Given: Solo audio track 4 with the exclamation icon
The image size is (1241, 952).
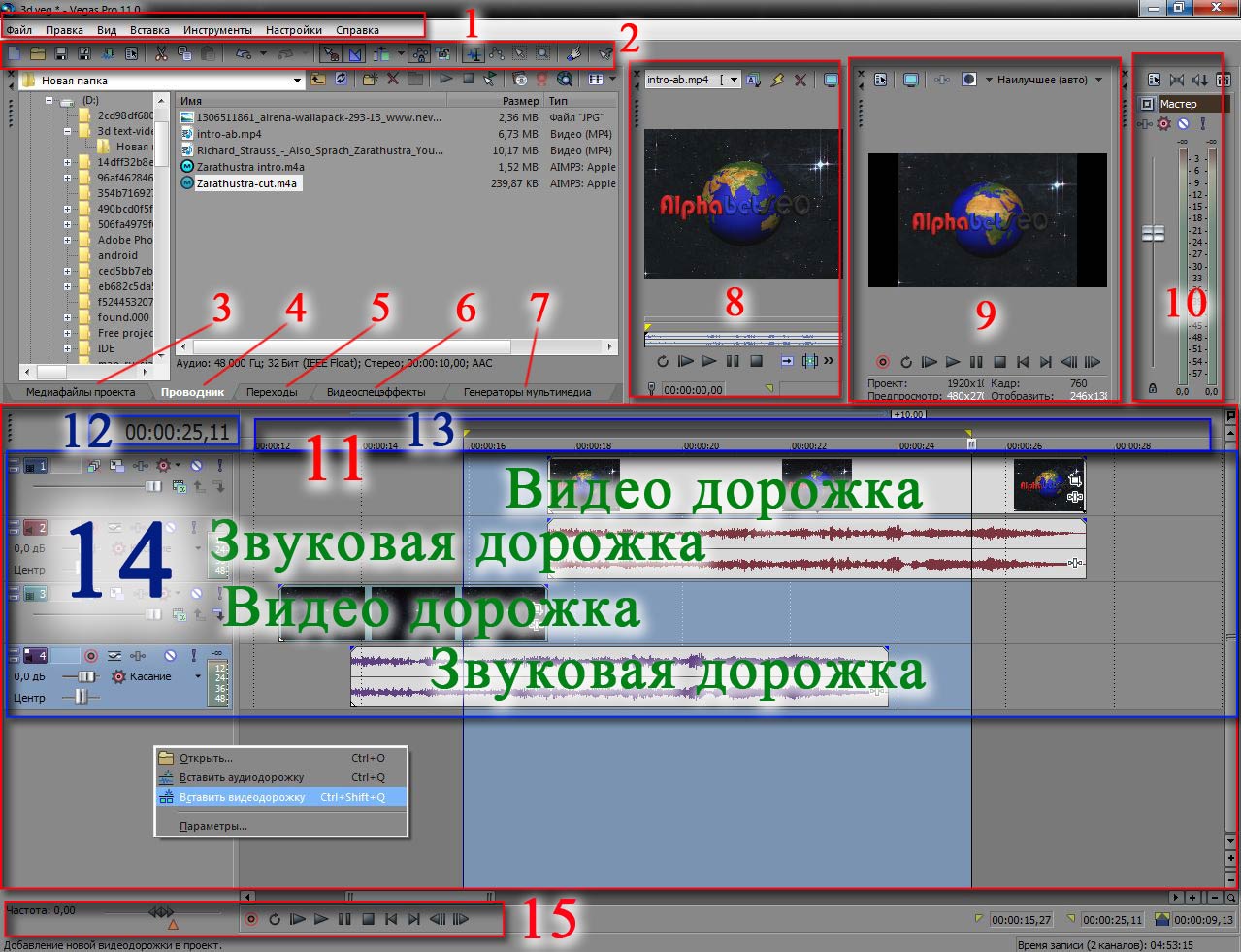Looking at the screenshot, I should point(194,656).
